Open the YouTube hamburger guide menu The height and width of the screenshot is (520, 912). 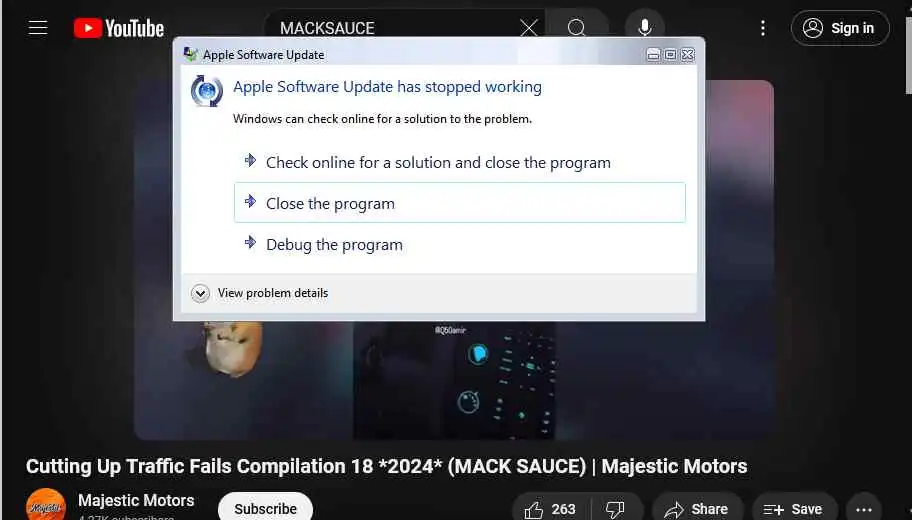click(x=38, y=27)
